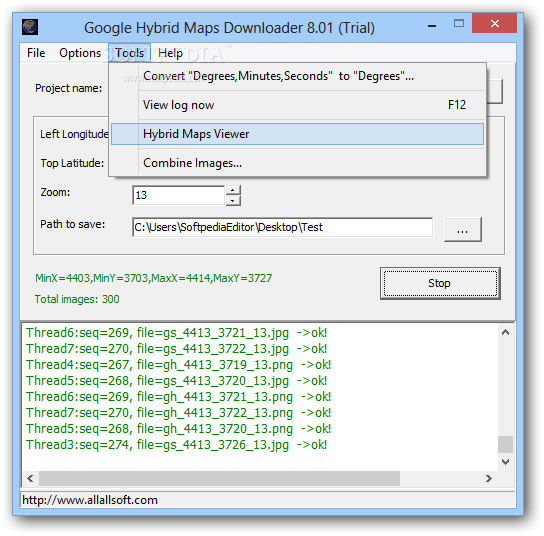Select log line Thread5 seq=268 gs jpg
Viewport: 544px width, 536px height.
click(x=177, y=381)
